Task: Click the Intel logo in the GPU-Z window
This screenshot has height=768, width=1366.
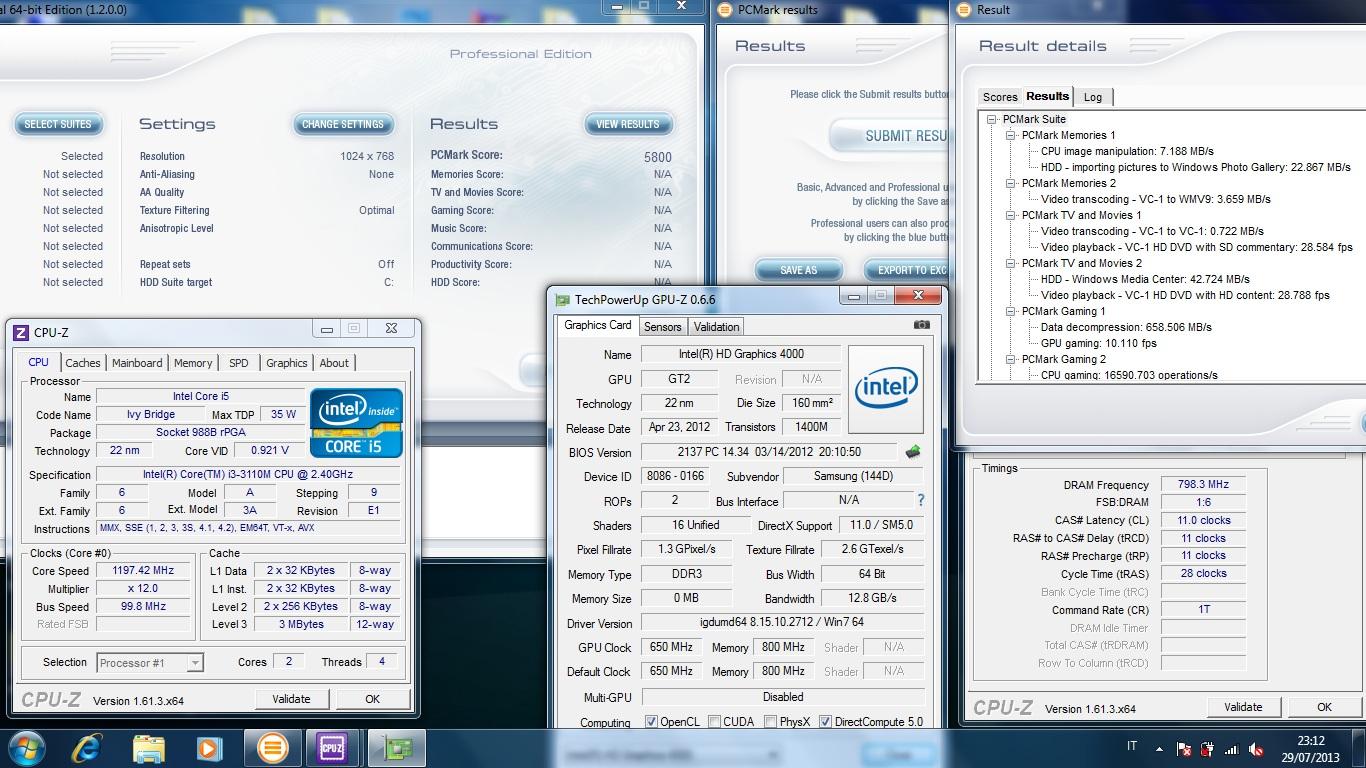Action: click(885, 388)
